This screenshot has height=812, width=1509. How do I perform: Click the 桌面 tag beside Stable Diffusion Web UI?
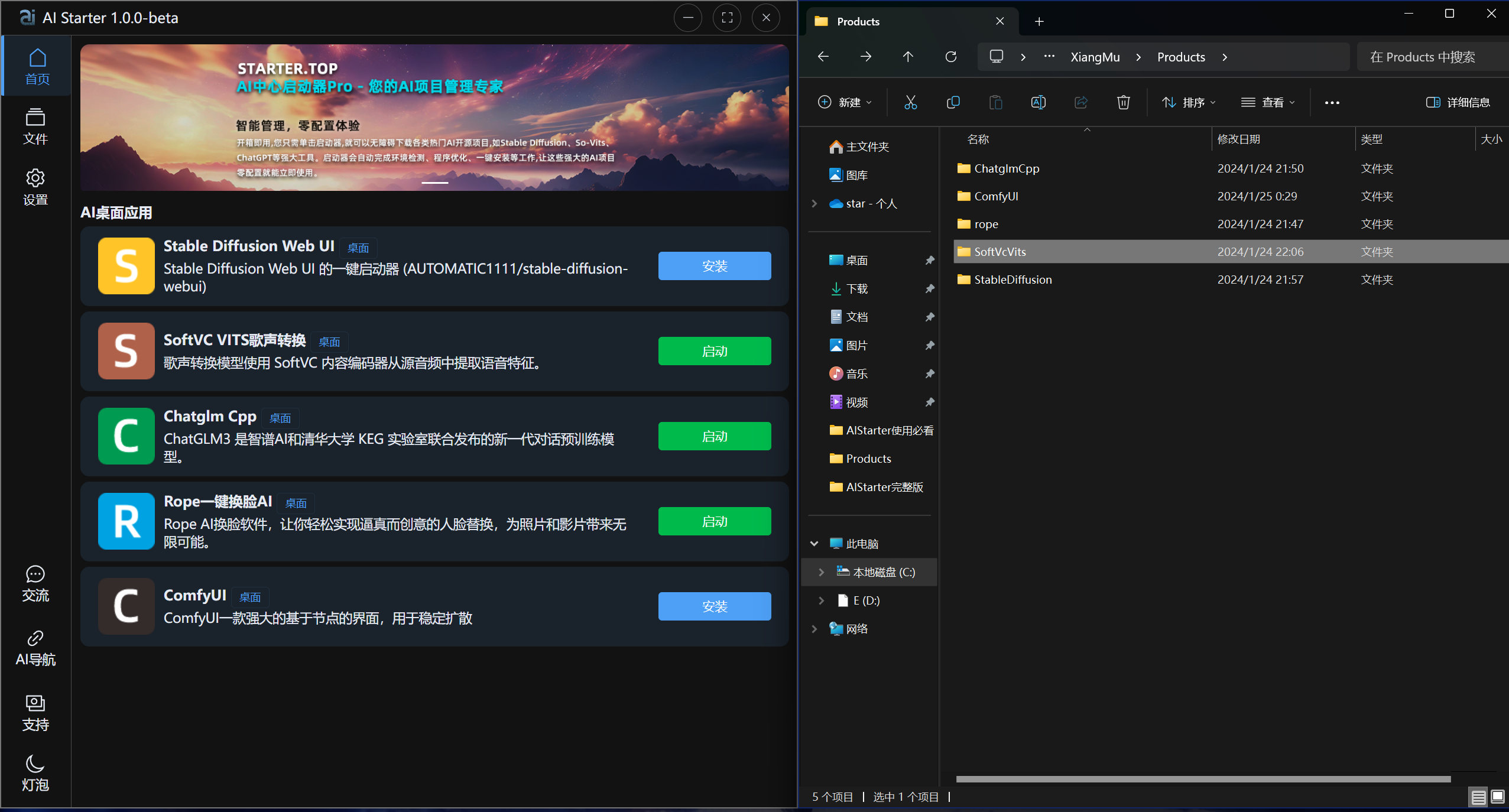[x=358, y=248]
